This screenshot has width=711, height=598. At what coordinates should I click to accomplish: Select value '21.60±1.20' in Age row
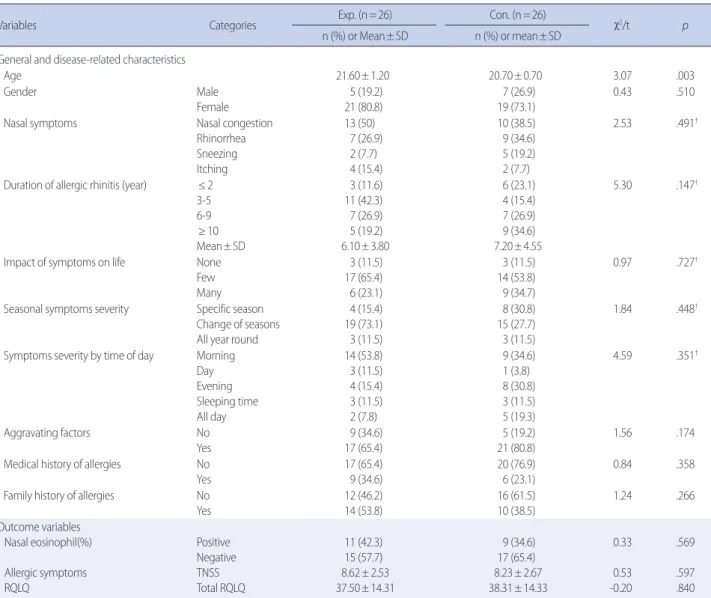coord(363,76)
